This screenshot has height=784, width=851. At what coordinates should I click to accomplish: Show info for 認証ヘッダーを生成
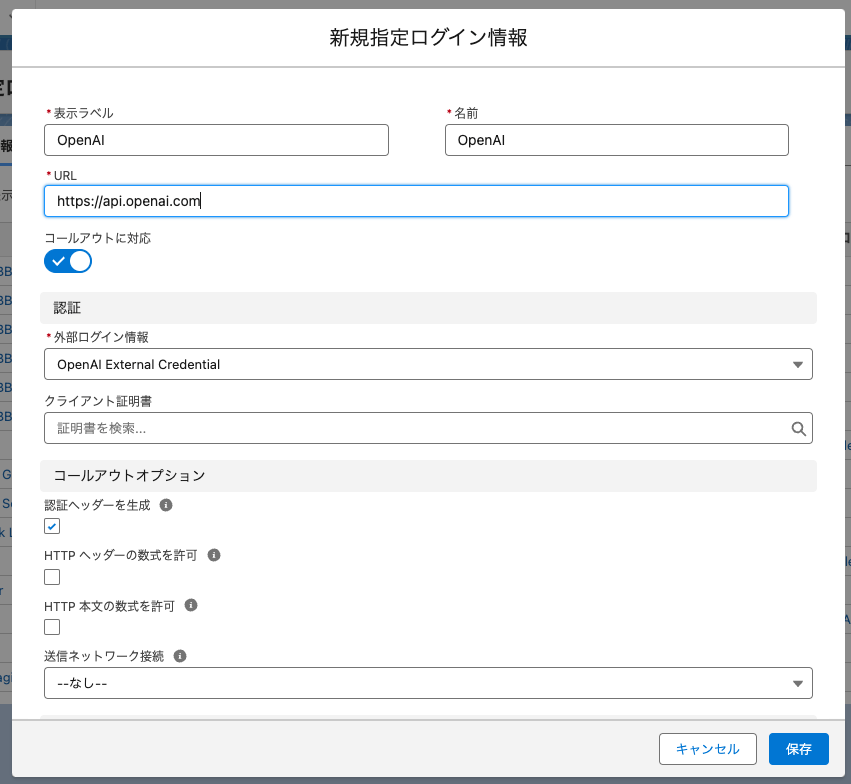click(166, 505)
